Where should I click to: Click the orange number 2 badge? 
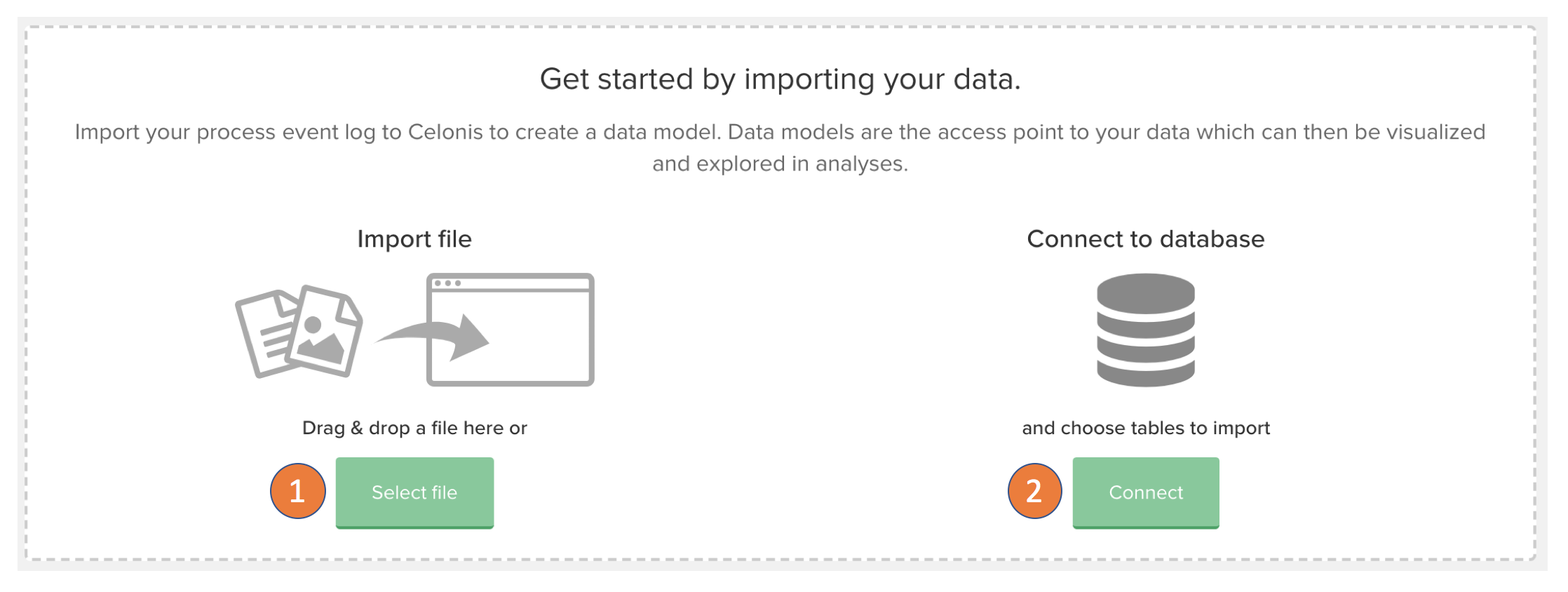click(x=1034, y=491)
